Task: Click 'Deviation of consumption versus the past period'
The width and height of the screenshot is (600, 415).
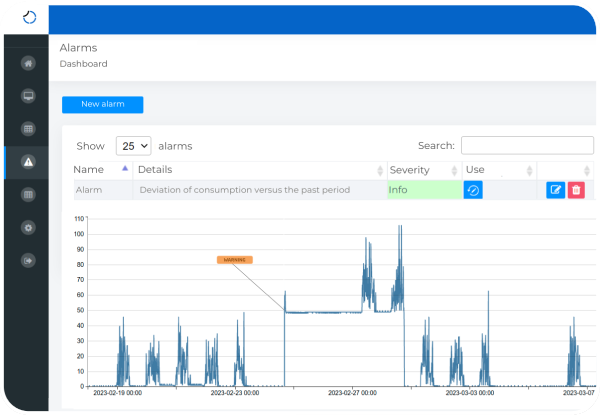Action: tap(245, 190)
